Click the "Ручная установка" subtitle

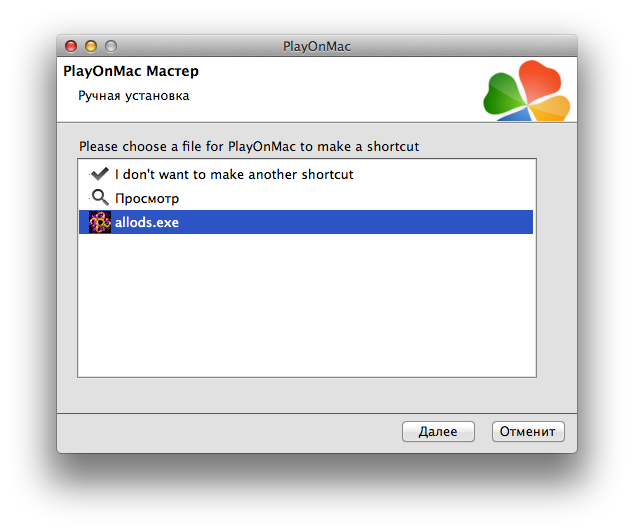coord(134,96)
